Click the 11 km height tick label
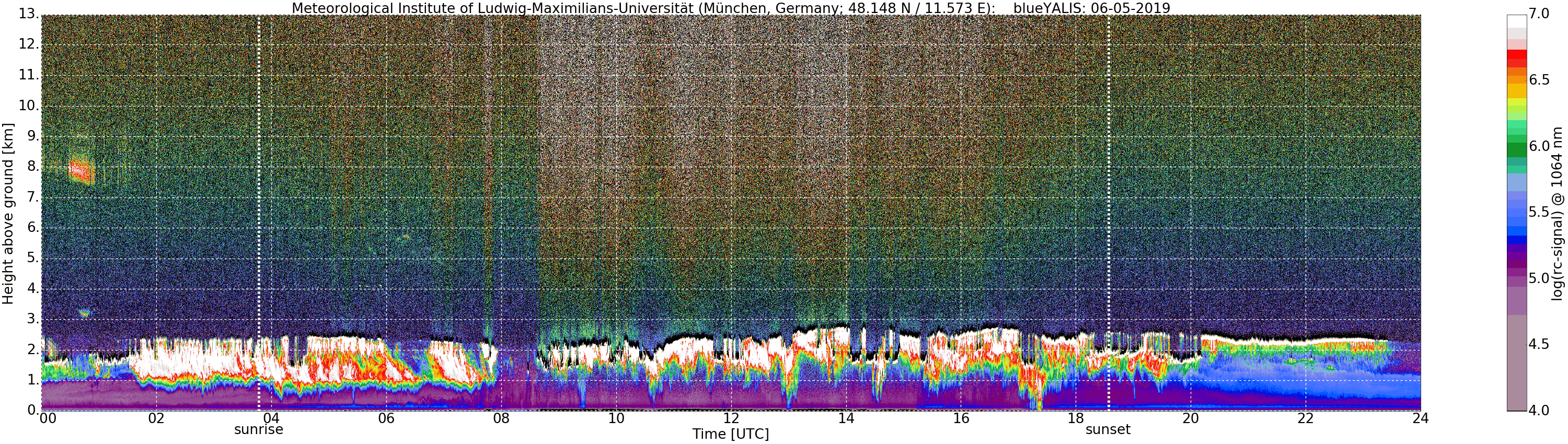 pyautogui.click(x=28, y=75)
